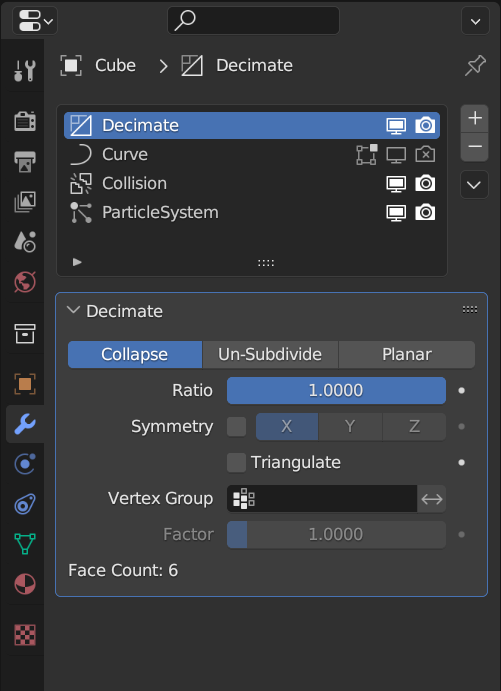Animate Triangulate property dot
Image resolution: width=501 pixels, height=691 pixels.
pos(461,463)
